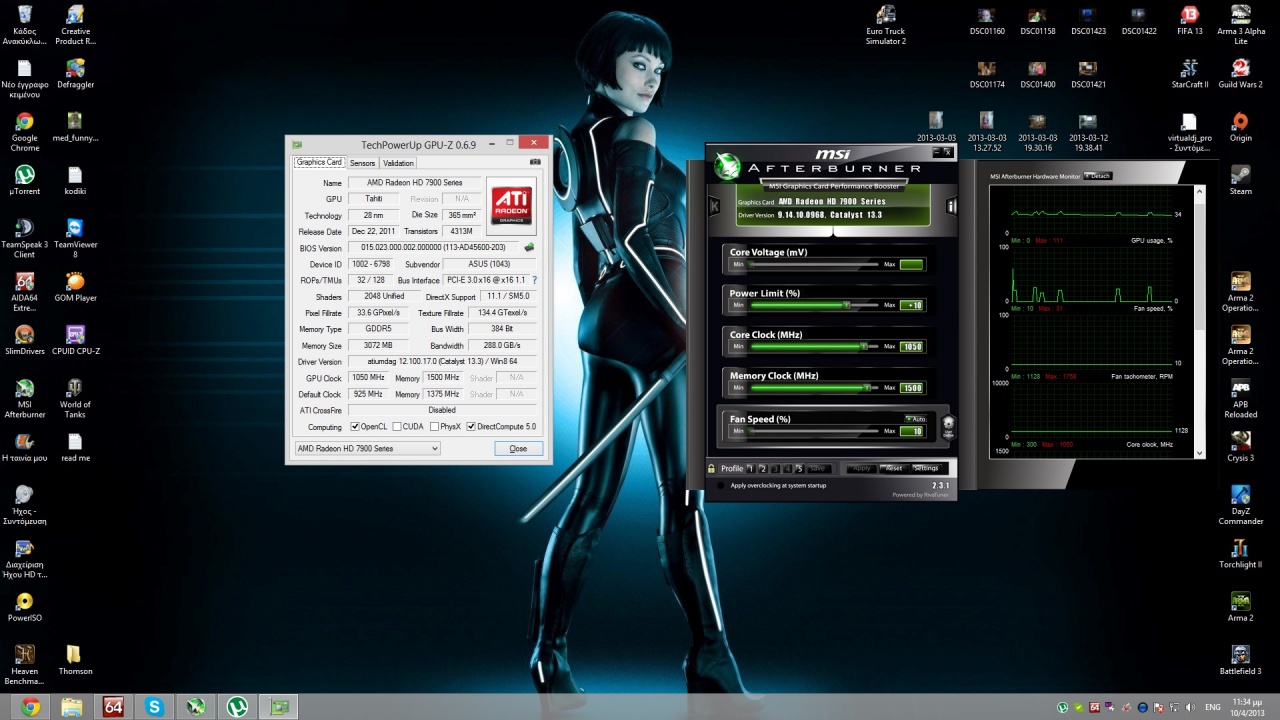This screenshot has width=1280, height=720.
Task: Toggle the fan speed Auto button
Action: (x=914, y=419)
